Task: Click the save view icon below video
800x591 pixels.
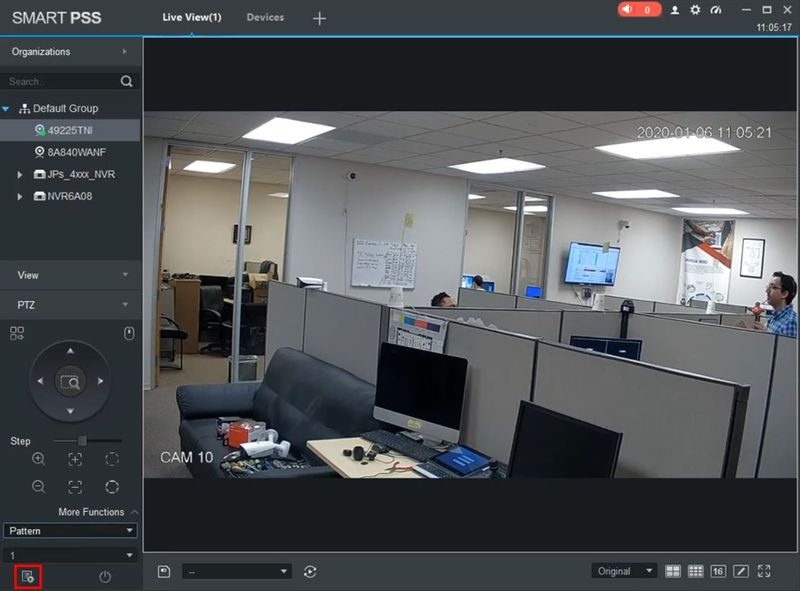Action: 164,571
